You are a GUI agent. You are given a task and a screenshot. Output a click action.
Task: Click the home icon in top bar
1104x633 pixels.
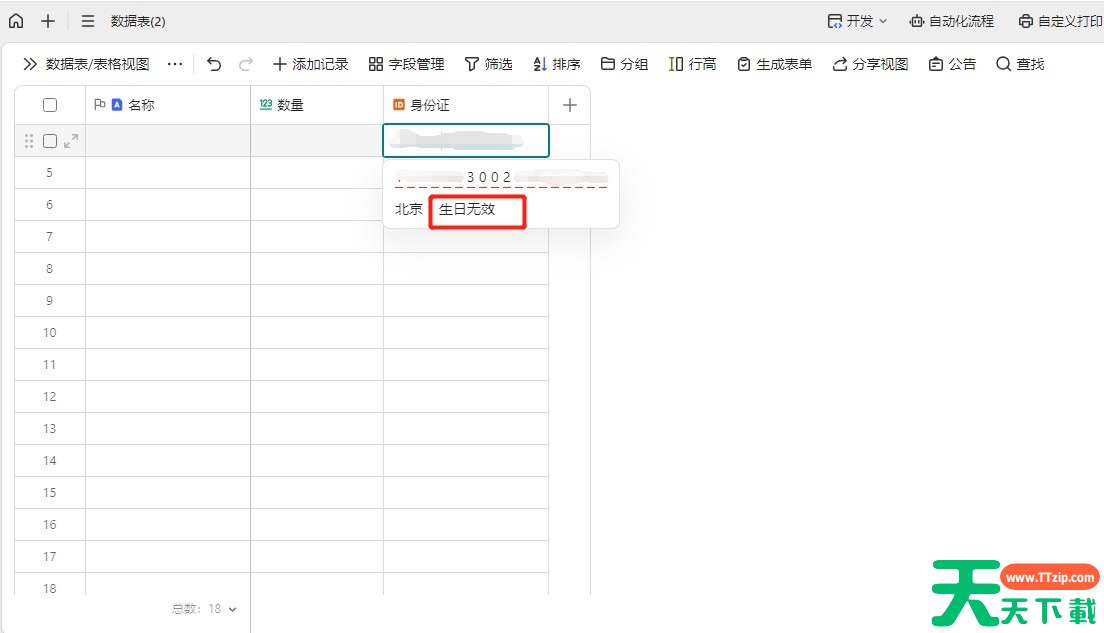(x=16, y=21)
